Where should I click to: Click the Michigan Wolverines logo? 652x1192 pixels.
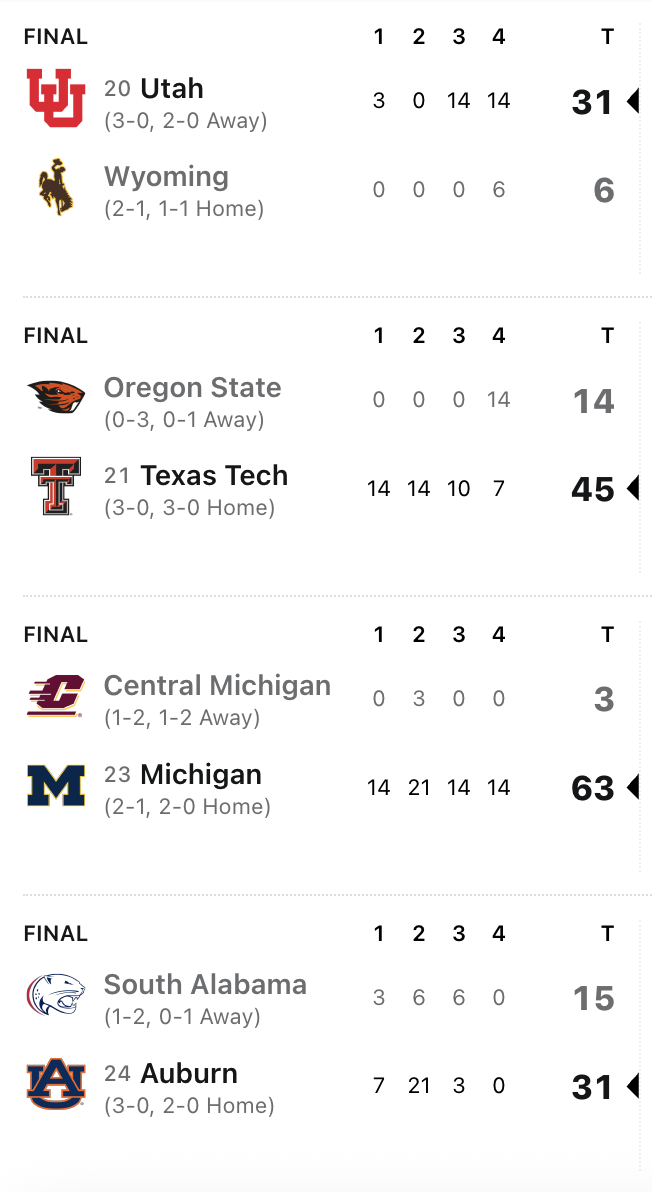(x=56, y=785)
